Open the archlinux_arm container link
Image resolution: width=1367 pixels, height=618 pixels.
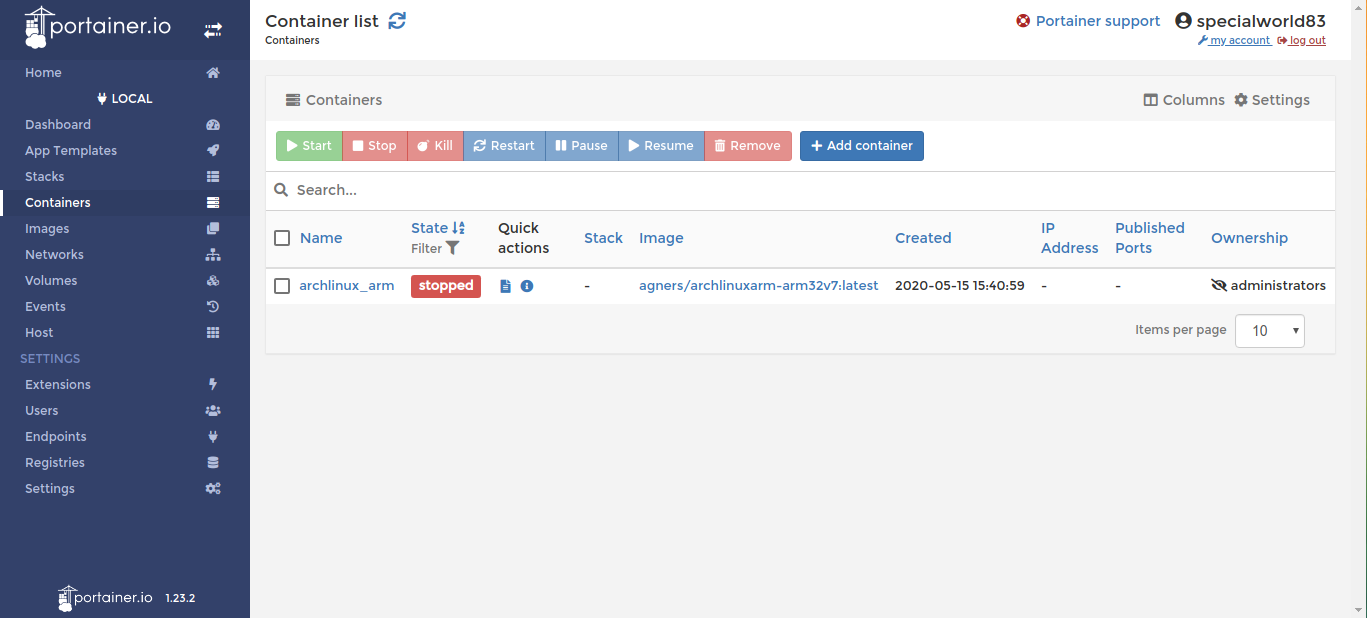coord(346,286)
